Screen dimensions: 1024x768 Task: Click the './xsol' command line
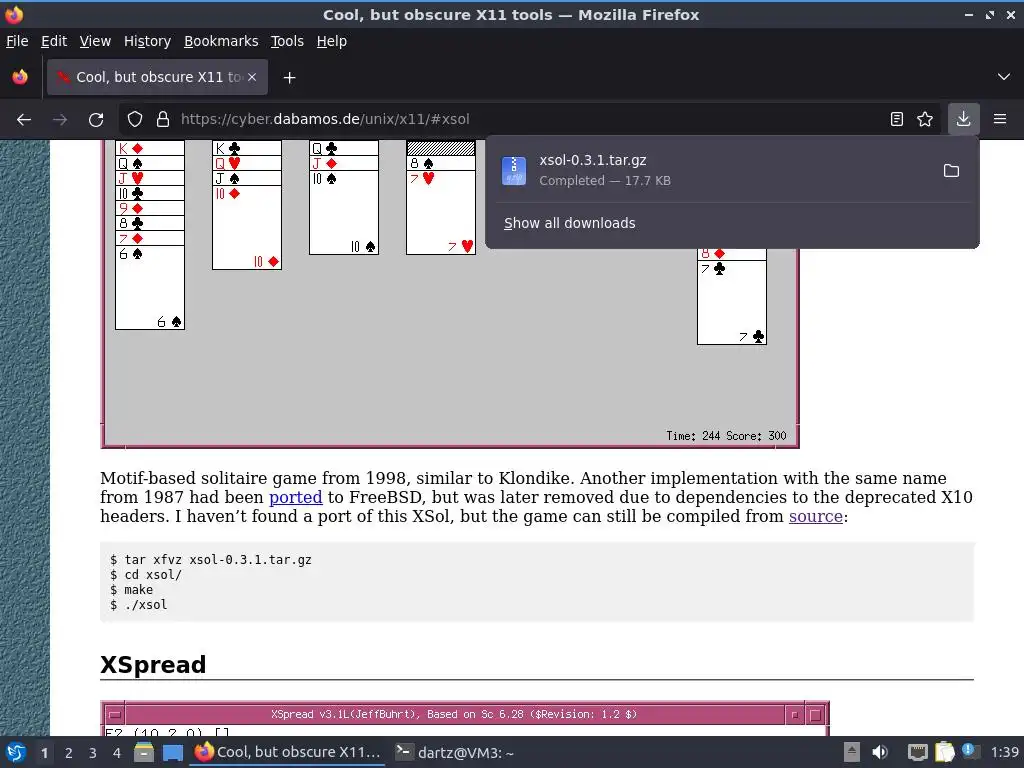(138, 605)
